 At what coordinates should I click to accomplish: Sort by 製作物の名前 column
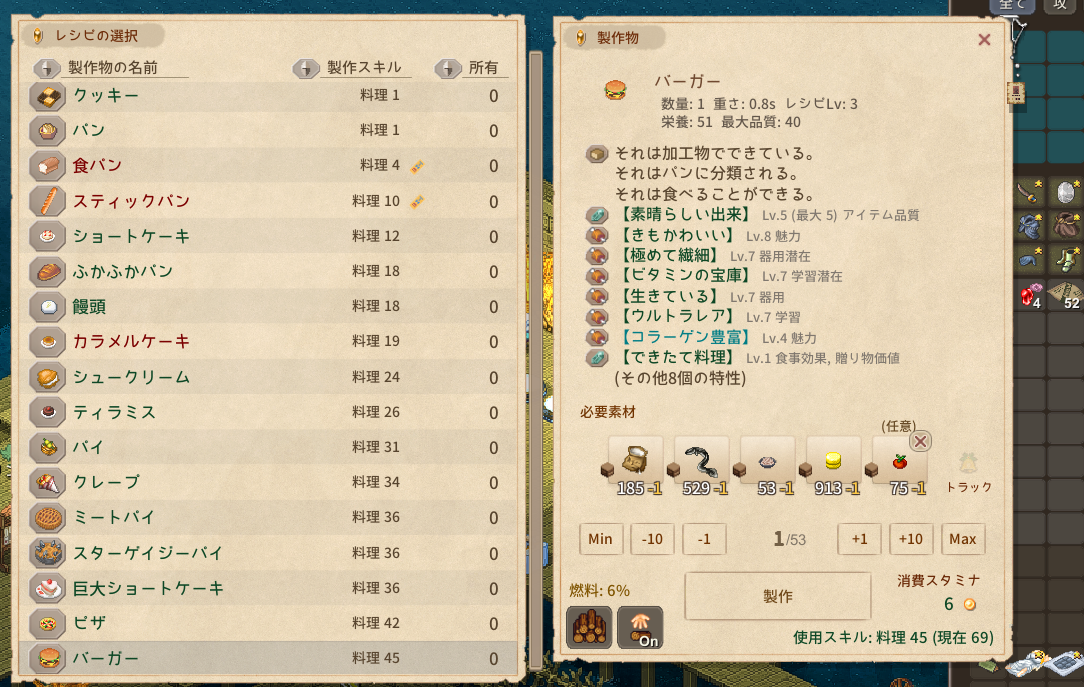(x=111, y=68)
